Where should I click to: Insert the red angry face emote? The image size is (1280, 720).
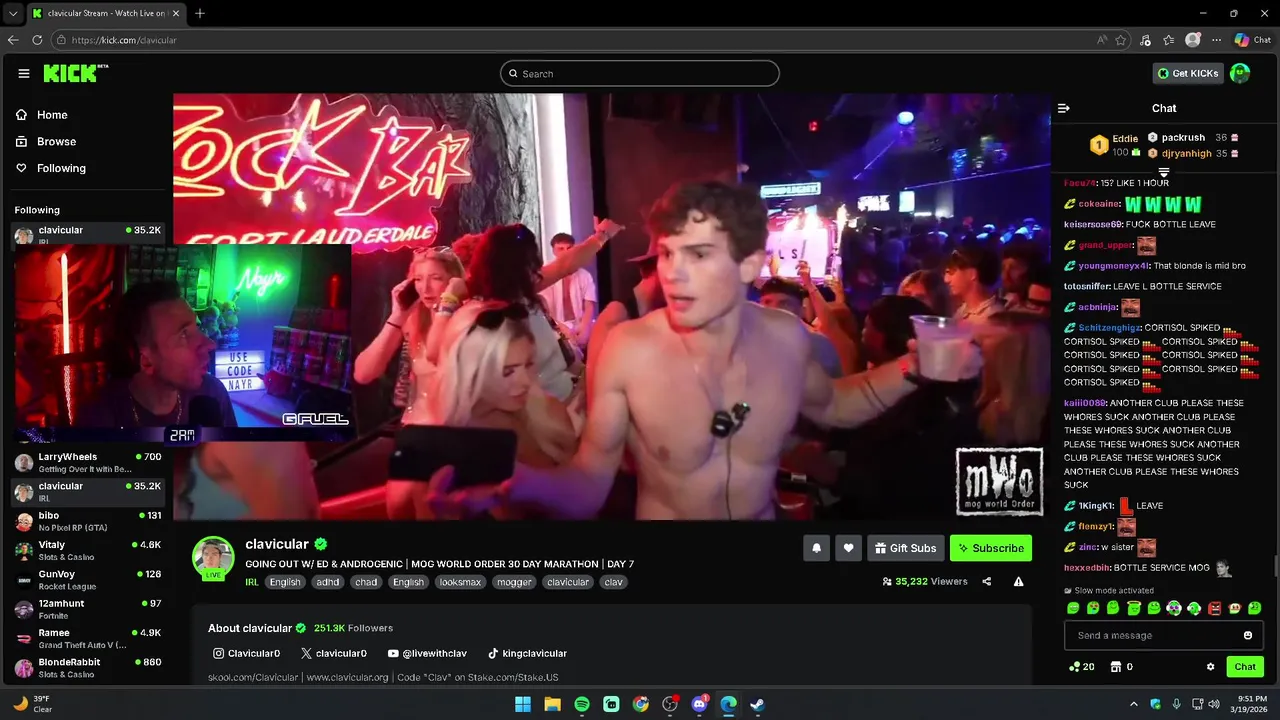coord(1214,608)
